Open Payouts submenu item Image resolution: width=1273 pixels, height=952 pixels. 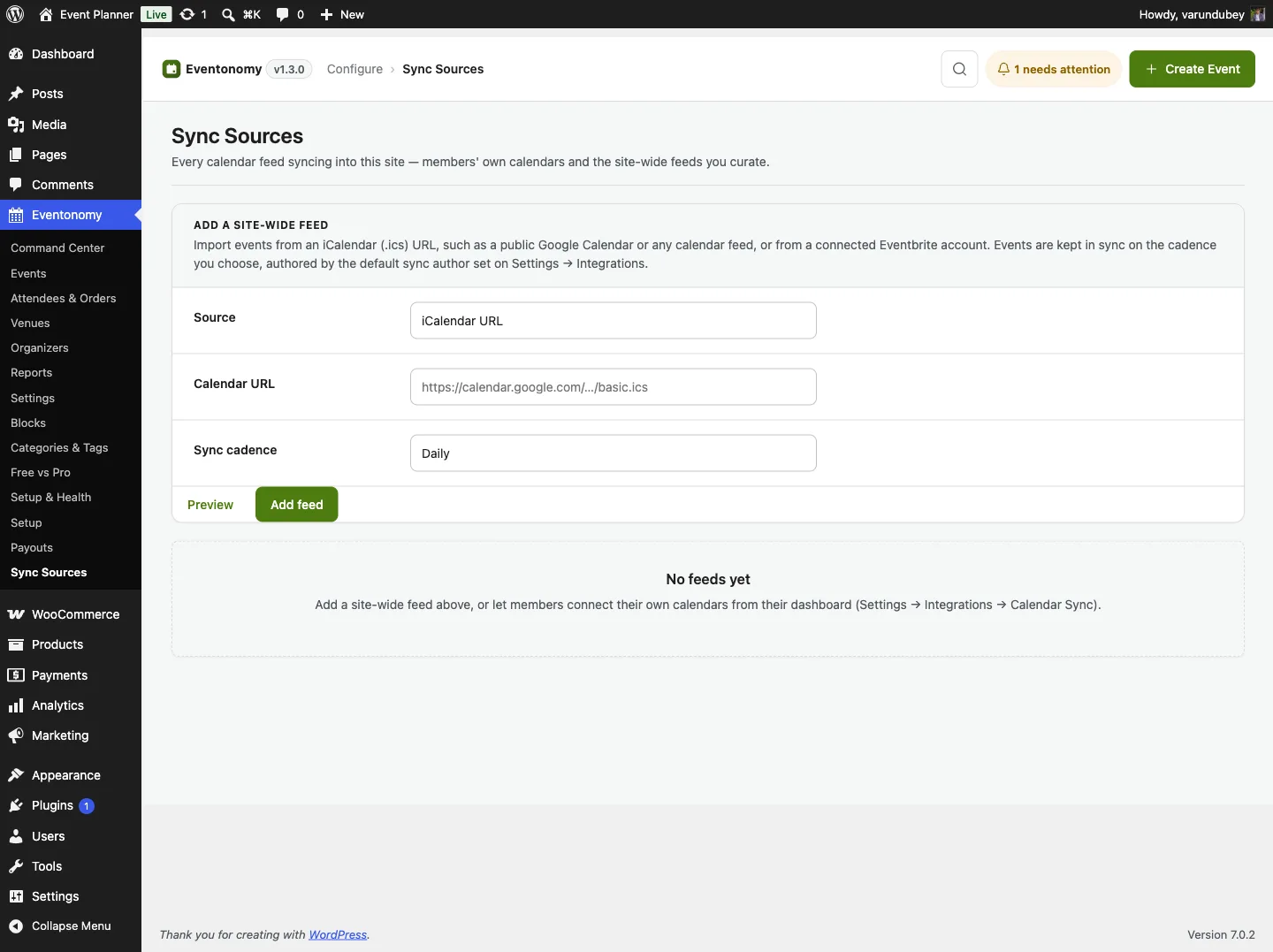[x=32, y=548]
